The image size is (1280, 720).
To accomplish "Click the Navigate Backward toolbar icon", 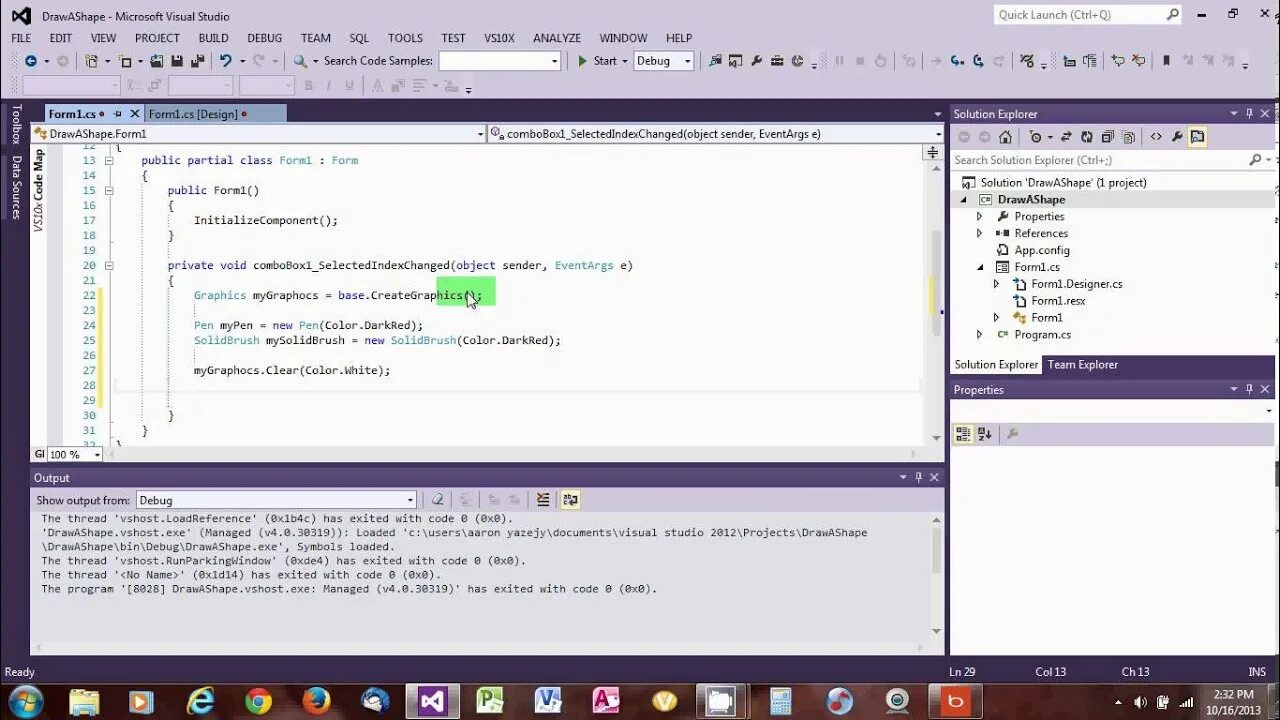I will pyautogui.click(x=30, y=61).
